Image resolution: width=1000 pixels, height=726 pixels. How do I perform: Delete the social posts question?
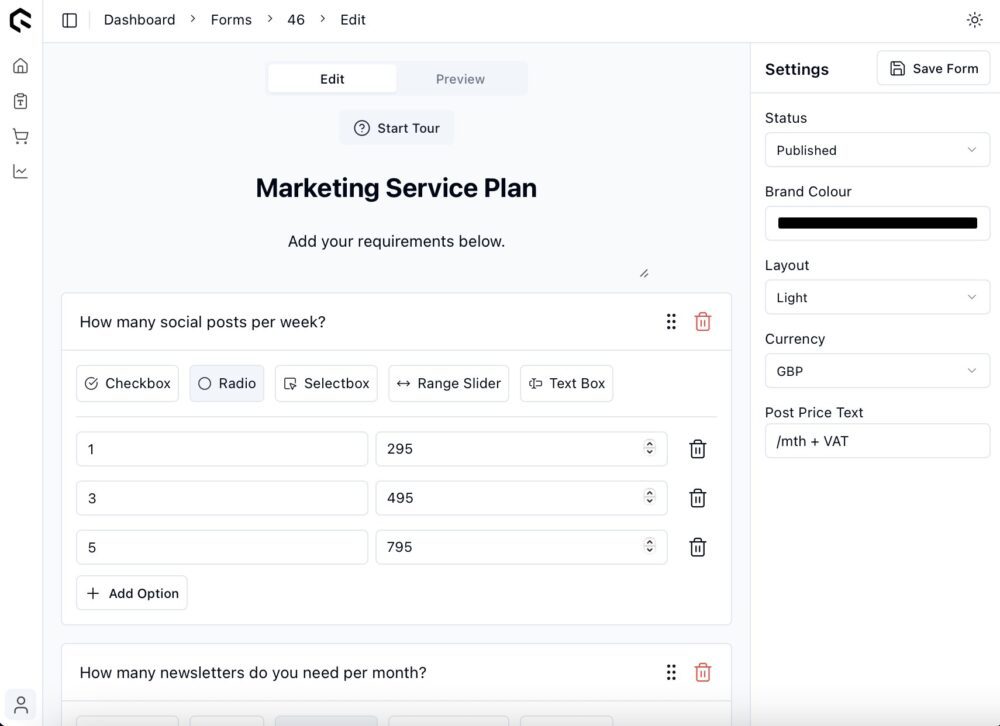[703, 322]
